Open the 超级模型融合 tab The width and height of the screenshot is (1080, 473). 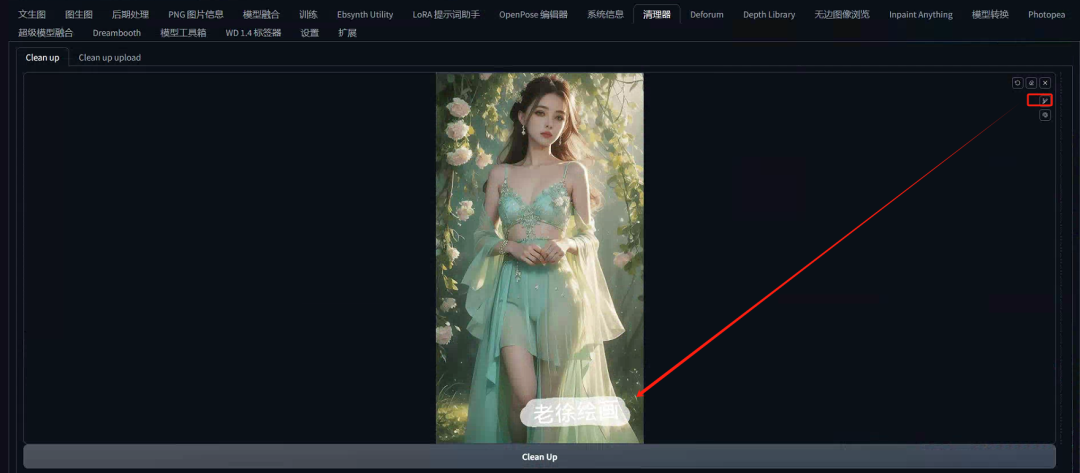click(x=45, y=32)
